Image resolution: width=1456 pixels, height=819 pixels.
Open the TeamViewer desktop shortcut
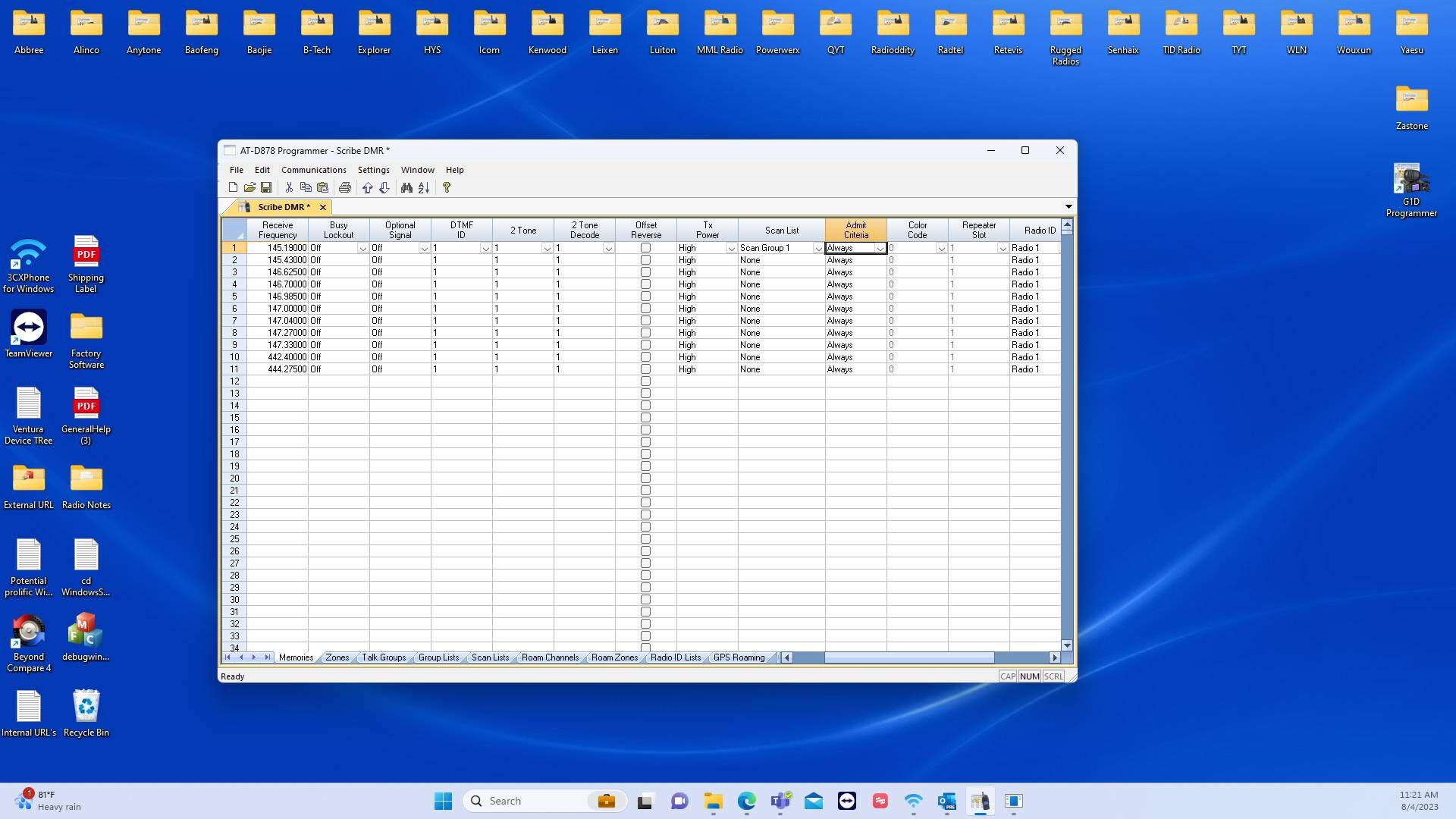(x=29, y=334)
